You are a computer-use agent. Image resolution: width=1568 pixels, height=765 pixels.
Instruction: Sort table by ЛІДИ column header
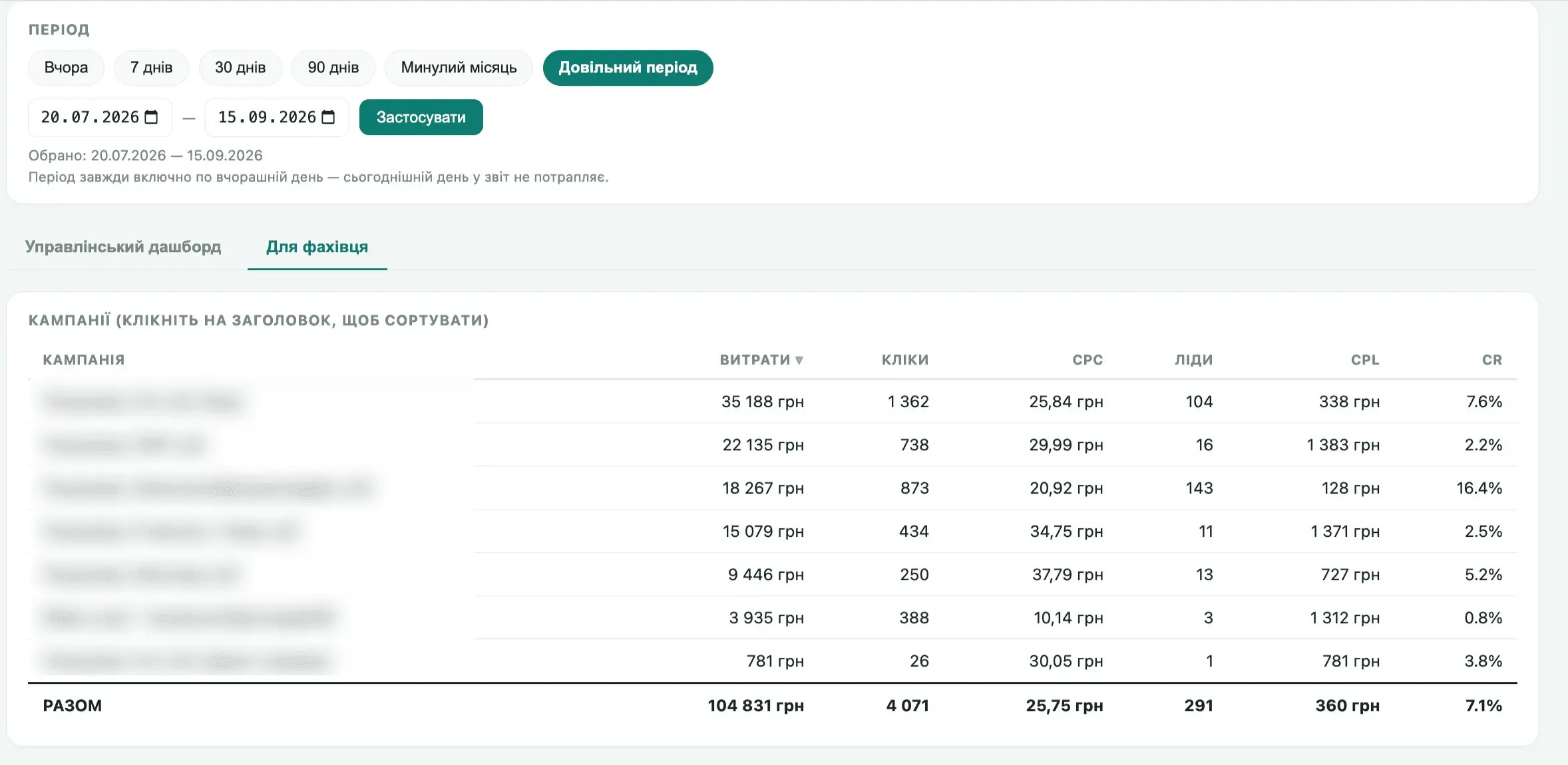[x=1194, y=360]
